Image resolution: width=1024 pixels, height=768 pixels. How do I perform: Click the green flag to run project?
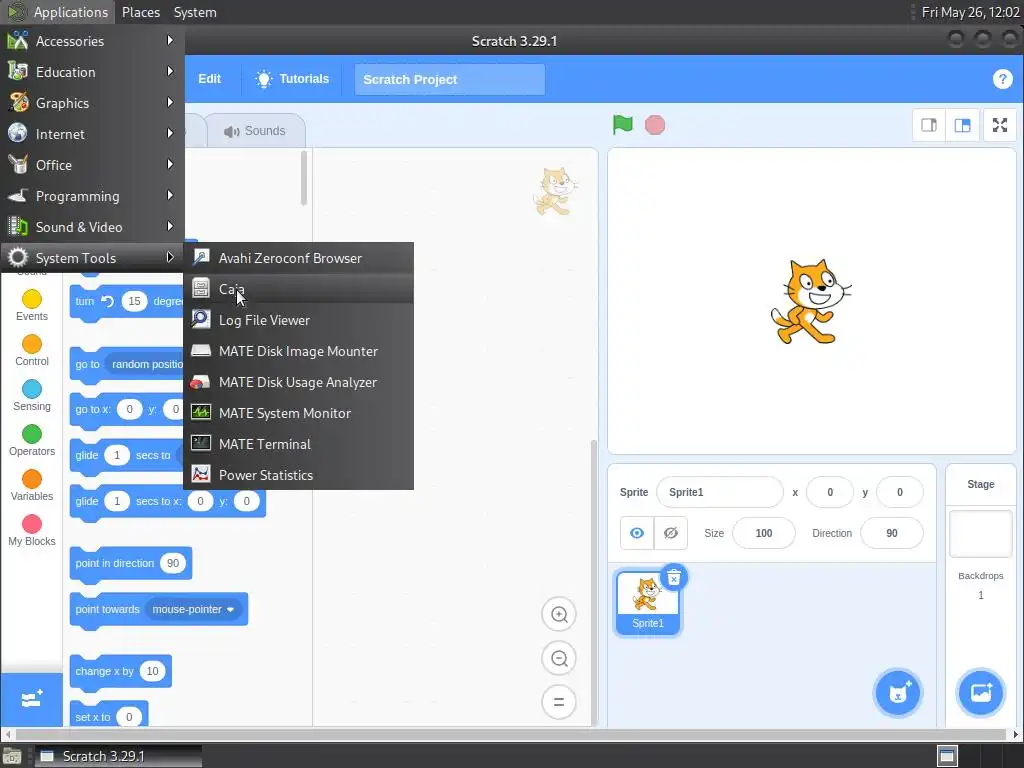[622, 124]
